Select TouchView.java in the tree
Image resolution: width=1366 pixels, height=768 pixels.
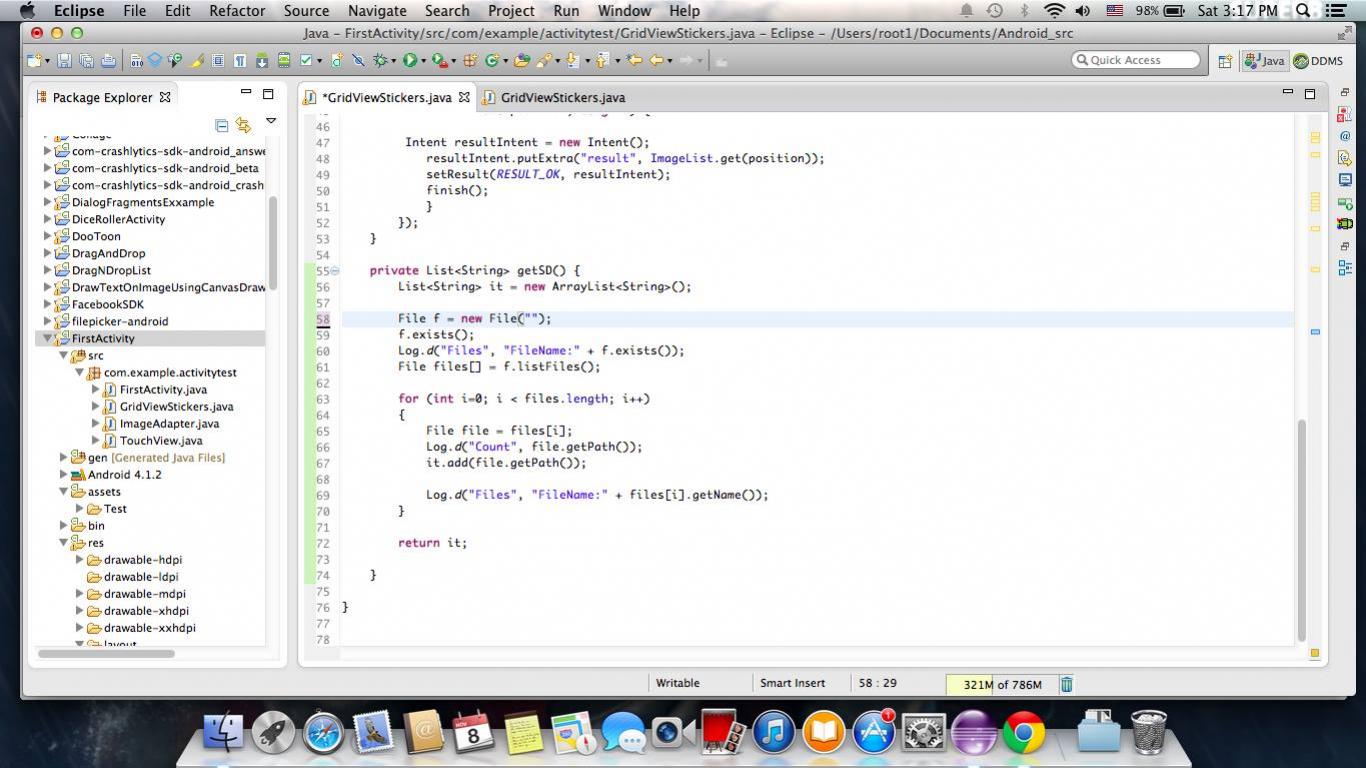coord(161,440)
